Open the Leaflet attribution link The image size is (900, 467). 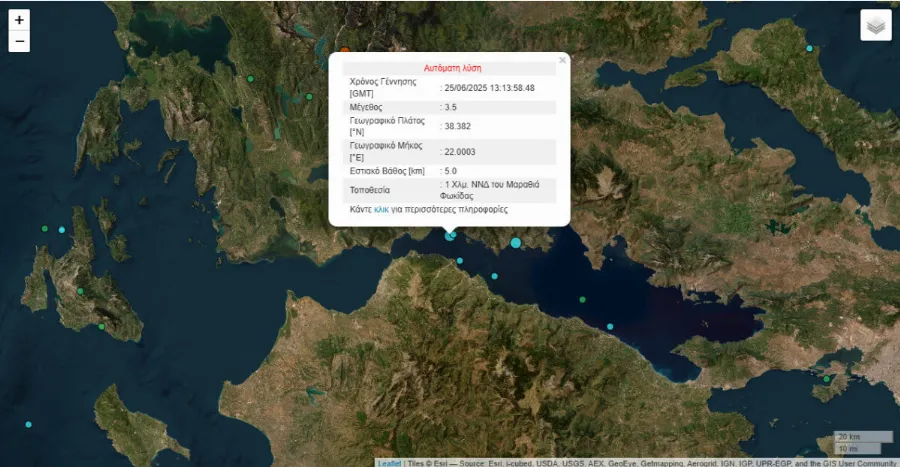click(389, 463)
